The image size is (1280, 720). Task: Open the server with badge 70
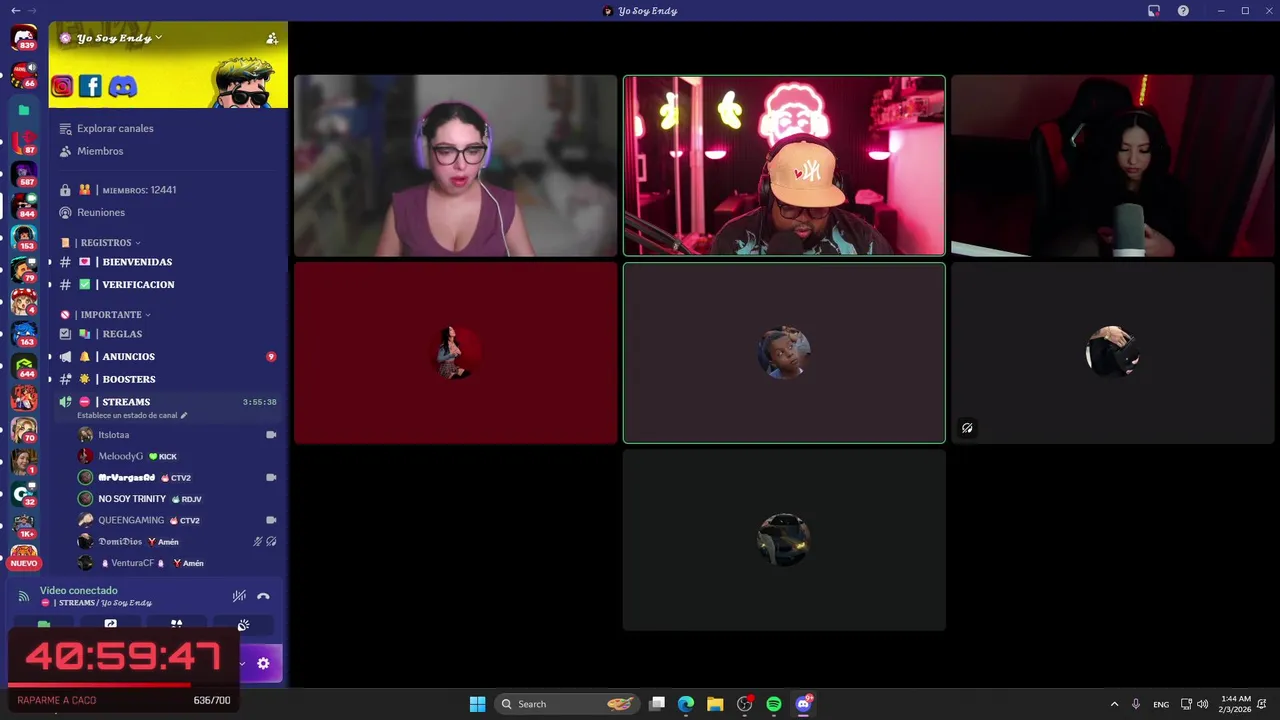[24, 430]
